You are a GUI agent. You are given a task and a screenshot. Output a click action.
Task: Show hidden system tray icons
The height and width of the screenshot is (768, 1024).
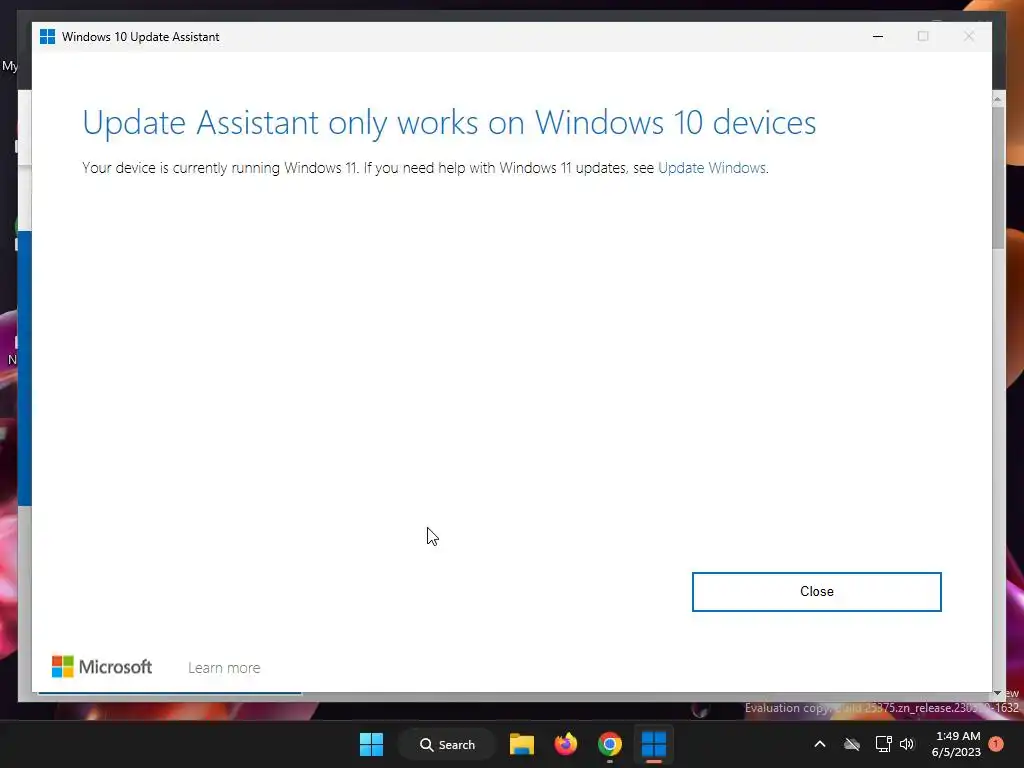pos(820,744)
